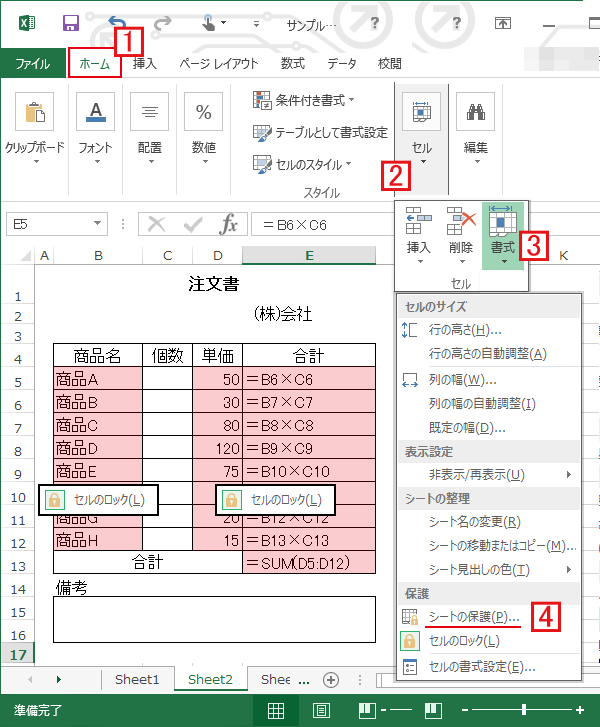
Task: Choose テーブルとして書式設定
Action: pyautogui.click(x=320, y=133)
